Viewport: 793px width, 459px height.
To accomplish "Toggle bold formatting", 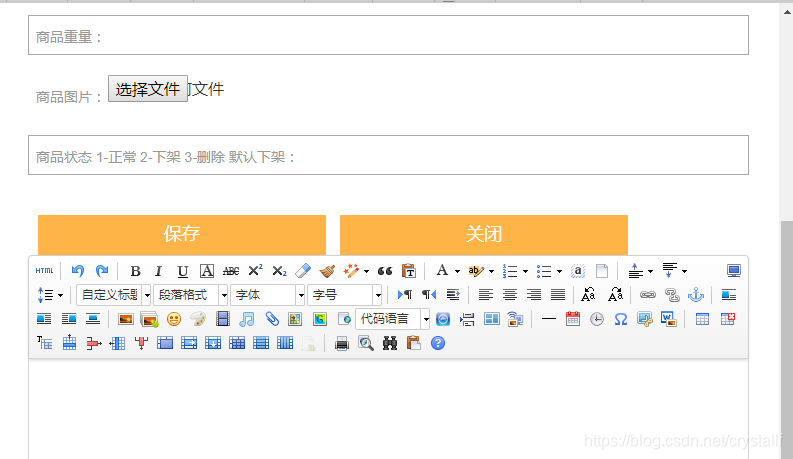I will (x=135, y=271).
